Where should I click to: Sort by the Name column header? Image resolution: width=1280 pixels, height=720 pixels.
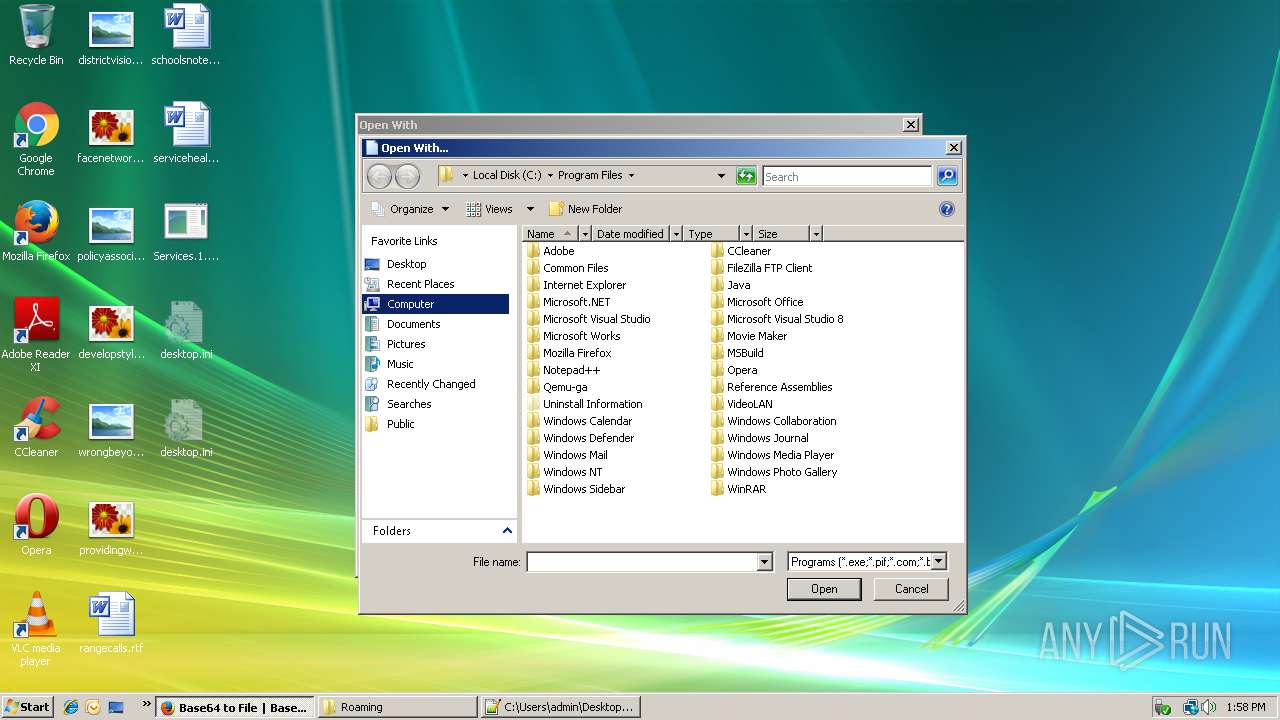[550, 234]
